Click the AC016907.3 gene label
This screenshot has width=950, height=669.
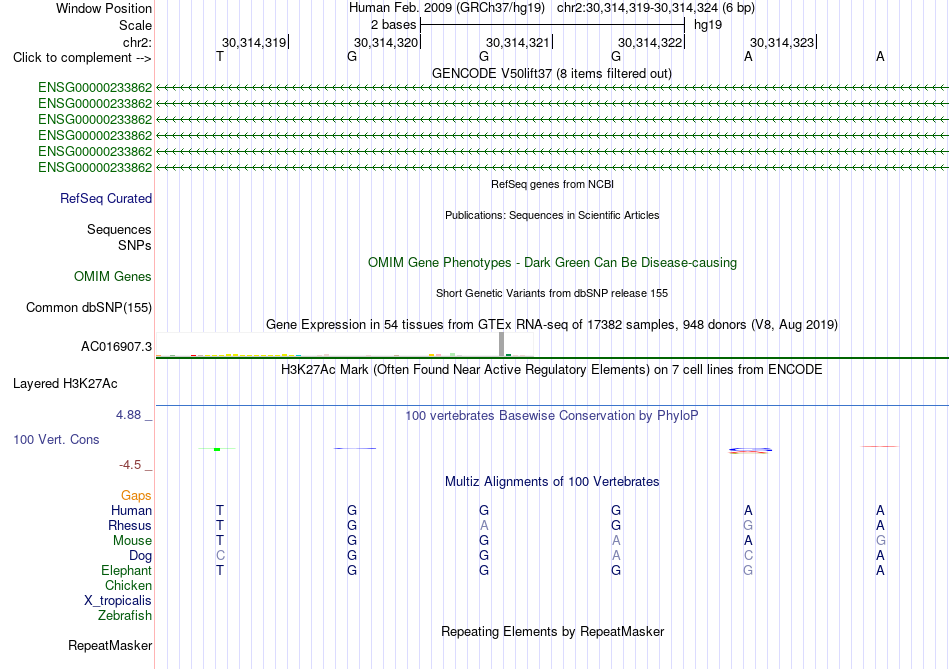tap(116, 347)
